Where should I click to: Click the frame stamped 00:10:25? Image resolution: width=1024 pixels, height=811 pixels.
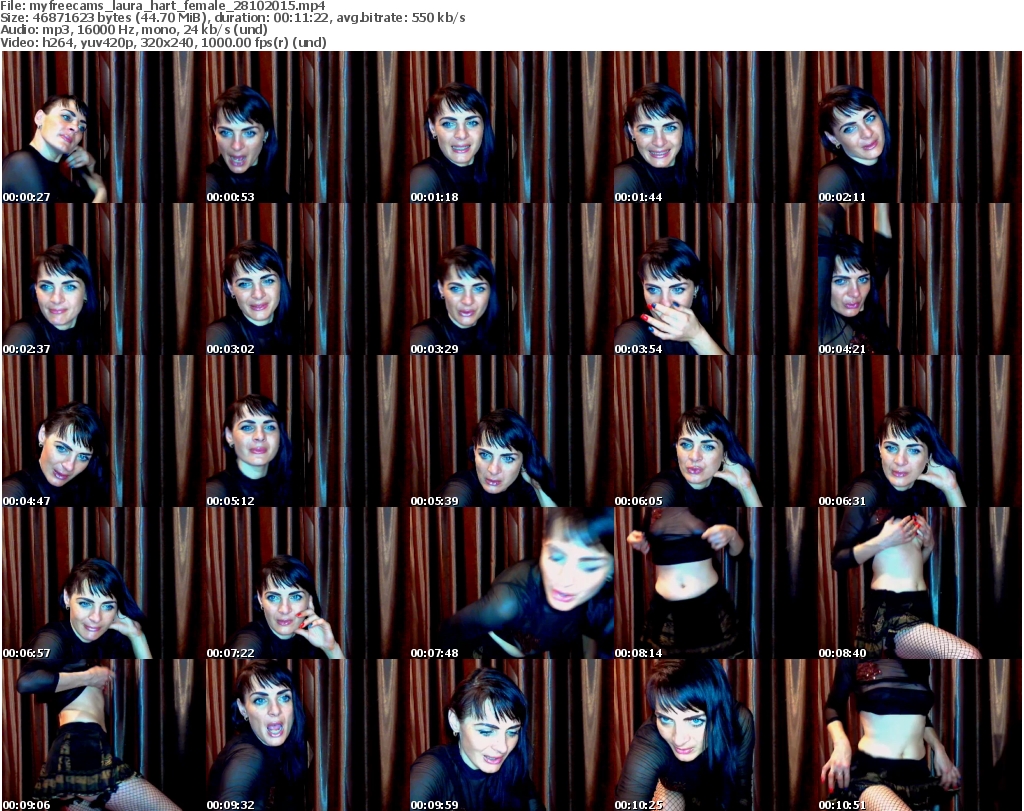pos(715,735)
